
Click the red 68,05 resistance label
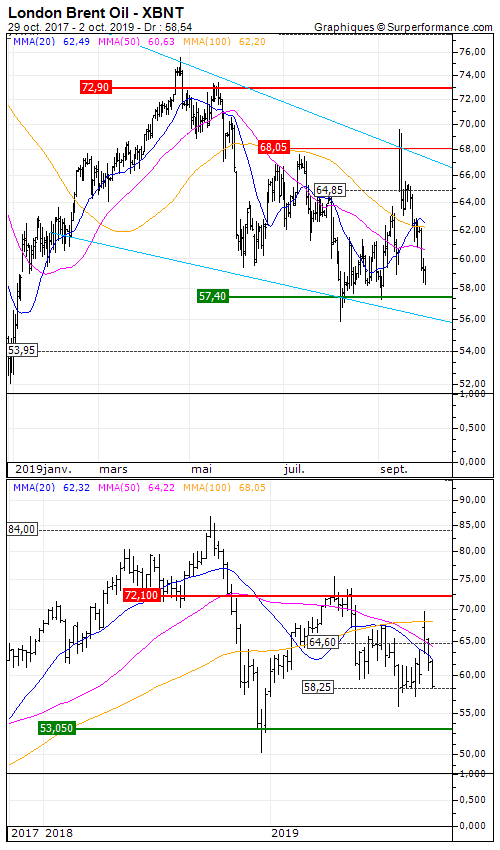[x=273, y=147]
